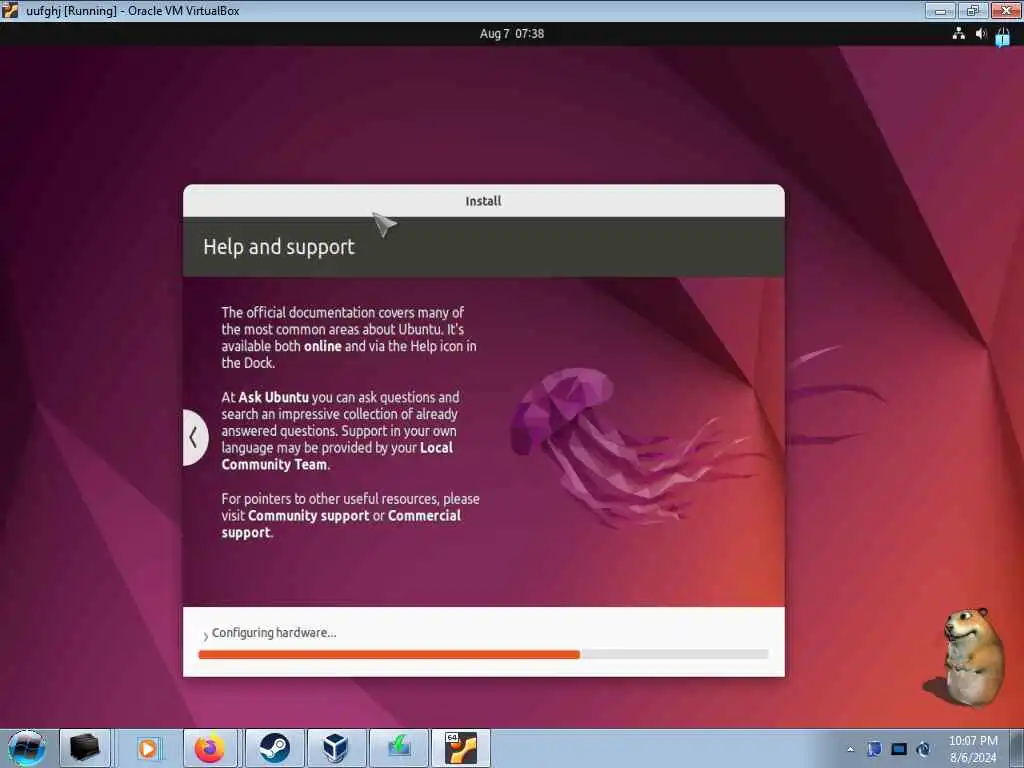Screen dimensions: 1024x768
Task: Select the running VM 64-bit taskbar icon
Action: point(461,748)
